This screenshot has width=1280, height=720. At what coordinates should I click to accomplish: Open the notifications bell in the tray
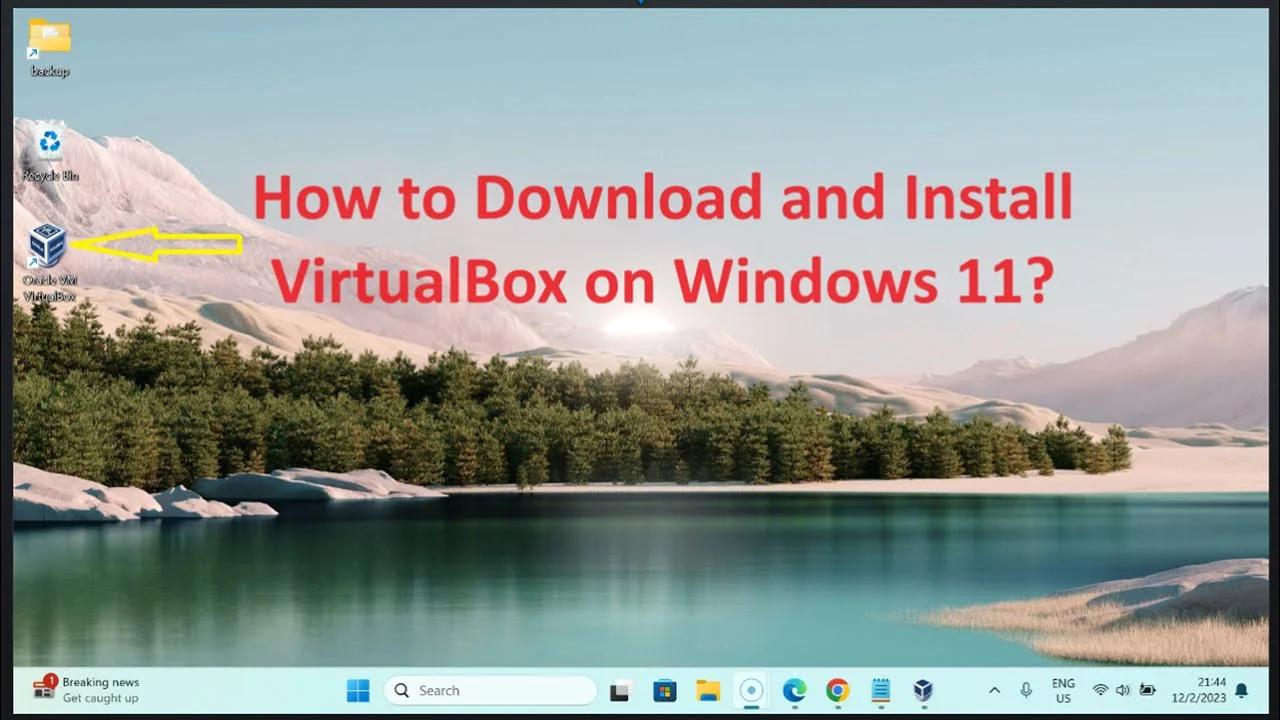point(1241,690)
